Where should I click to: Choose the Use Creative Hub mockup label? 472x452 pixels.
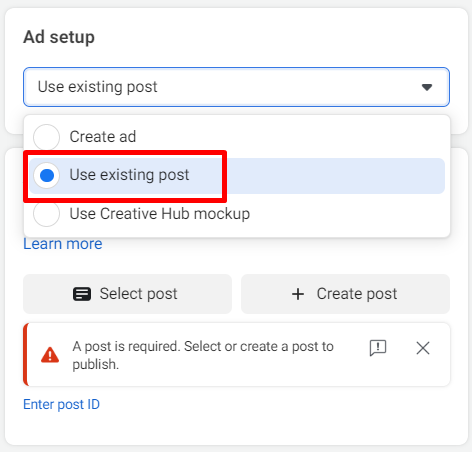[x=160, y=214]
